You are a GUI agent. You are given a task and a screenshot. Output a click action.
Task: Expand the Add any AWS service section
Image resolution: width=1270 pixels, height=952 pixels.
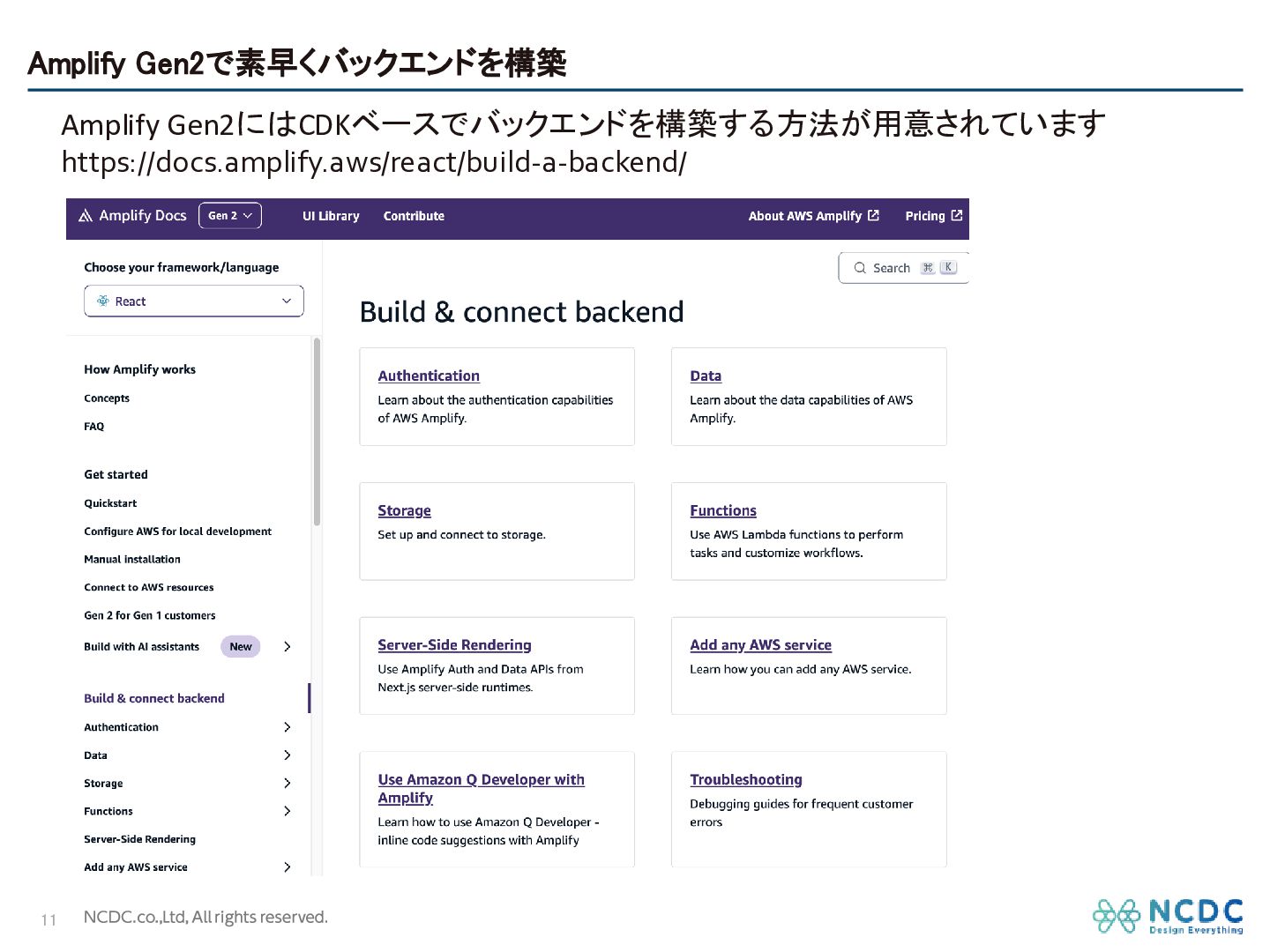pos(288,867)
